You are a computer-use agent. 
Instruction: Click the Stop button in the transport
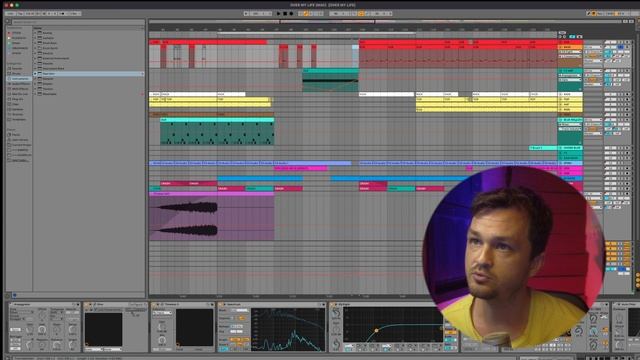pyautogui.click(x=285, y=13)
